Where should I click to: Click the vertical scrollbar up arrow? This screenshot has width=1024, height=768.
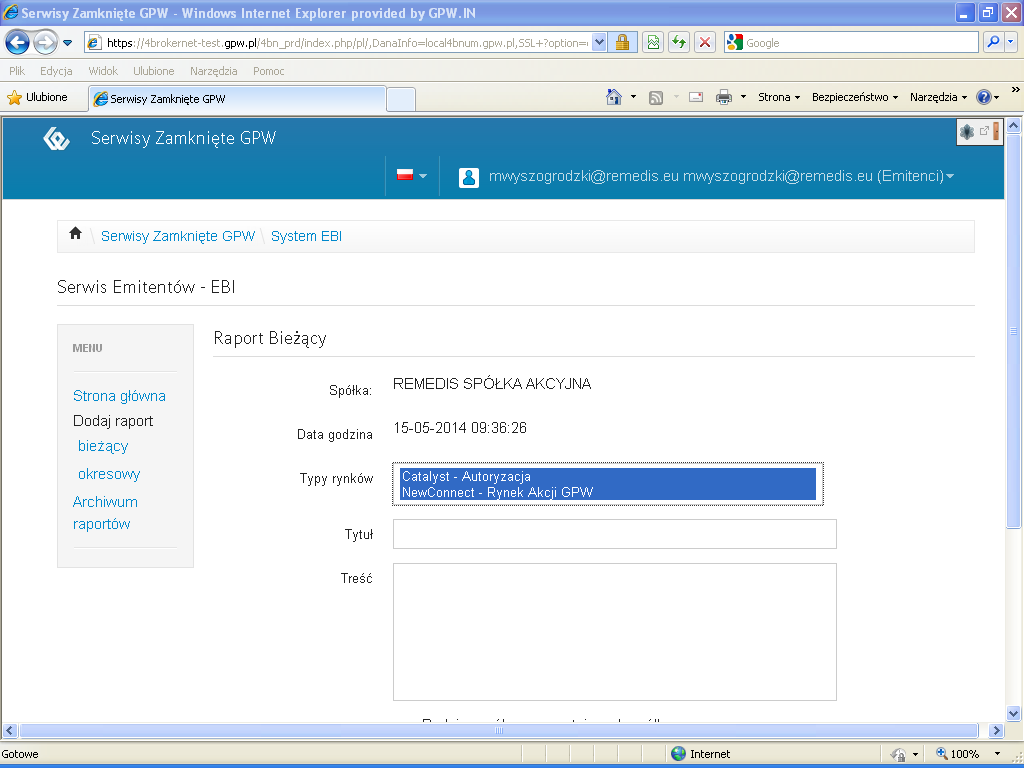pyautogui.click(x=1014, y=125)
